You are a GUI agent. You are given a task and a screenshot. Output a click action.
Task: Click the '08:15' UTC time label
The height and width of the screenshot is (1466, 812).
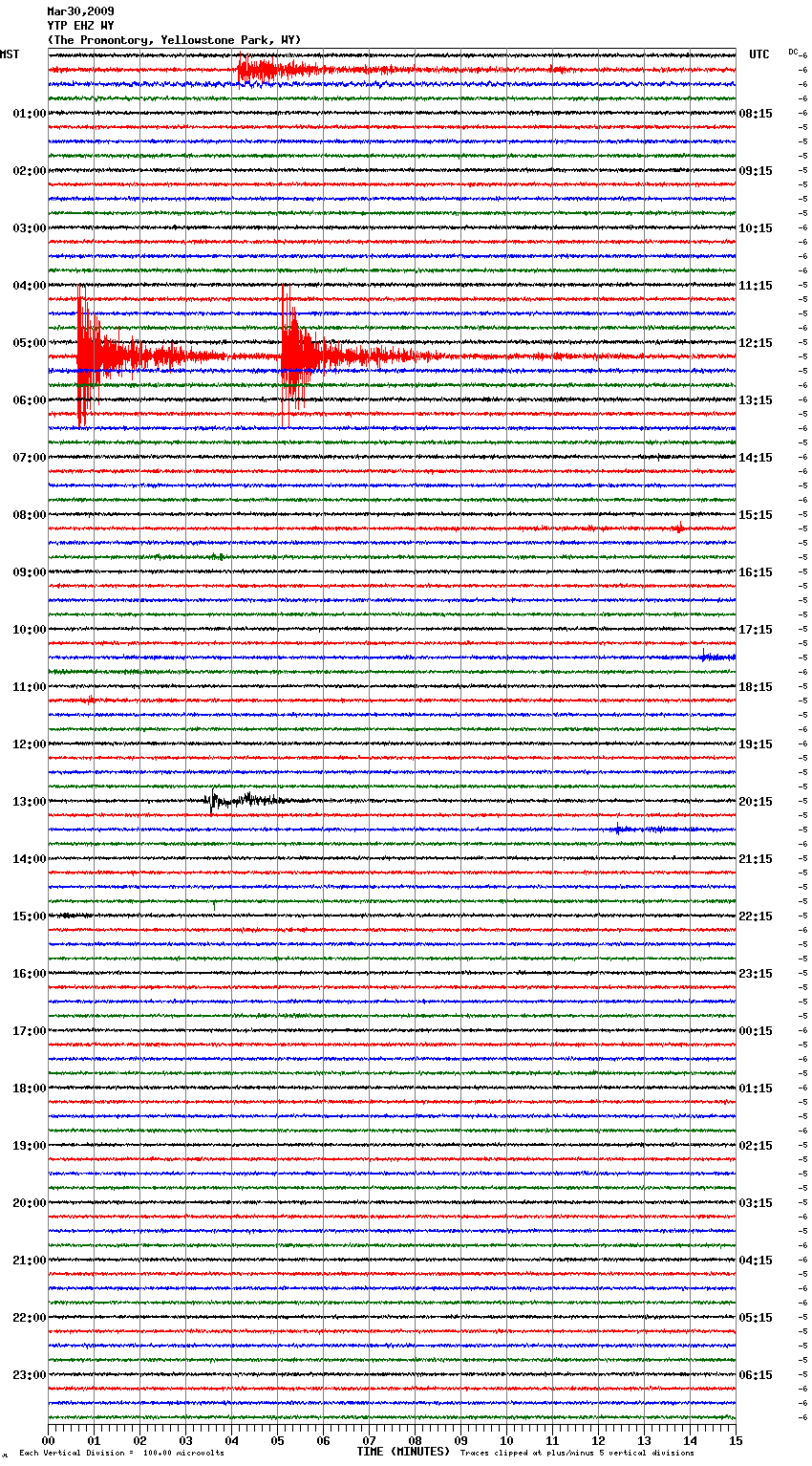(x=756, y=114)
